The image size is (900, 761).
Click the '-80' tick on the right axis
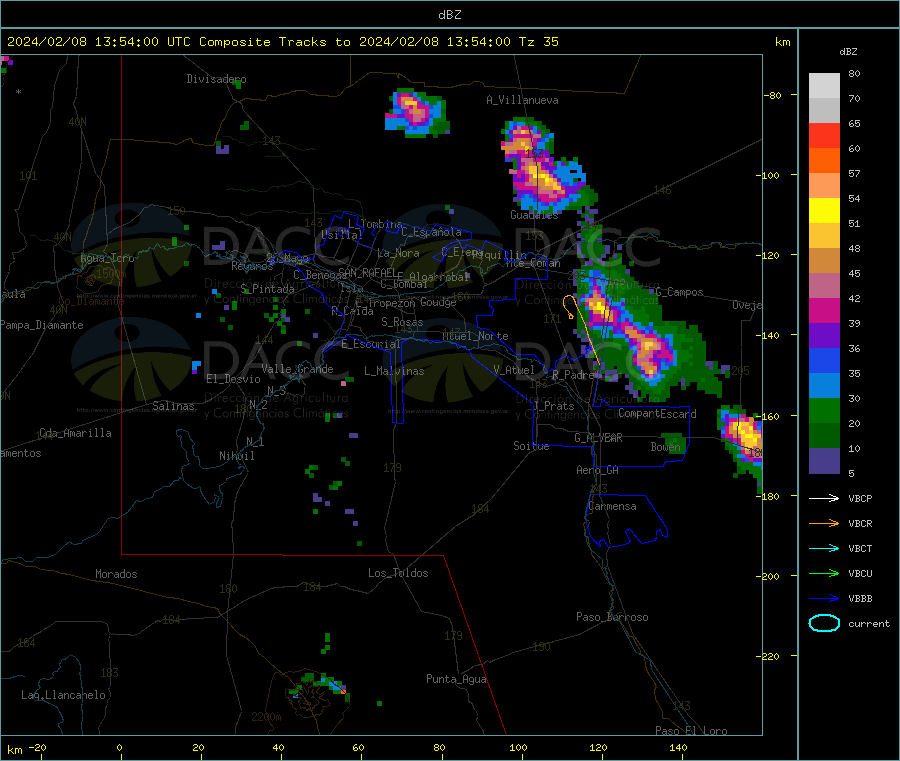772,95
